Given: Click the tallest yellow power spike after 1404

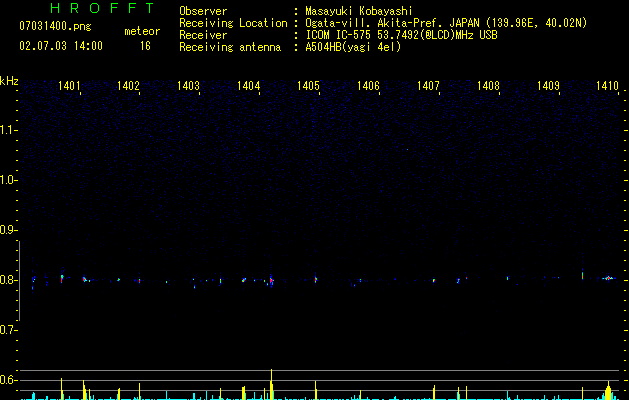Looking at the screenshot, I should pyautogui.click(x=272, y=384).
